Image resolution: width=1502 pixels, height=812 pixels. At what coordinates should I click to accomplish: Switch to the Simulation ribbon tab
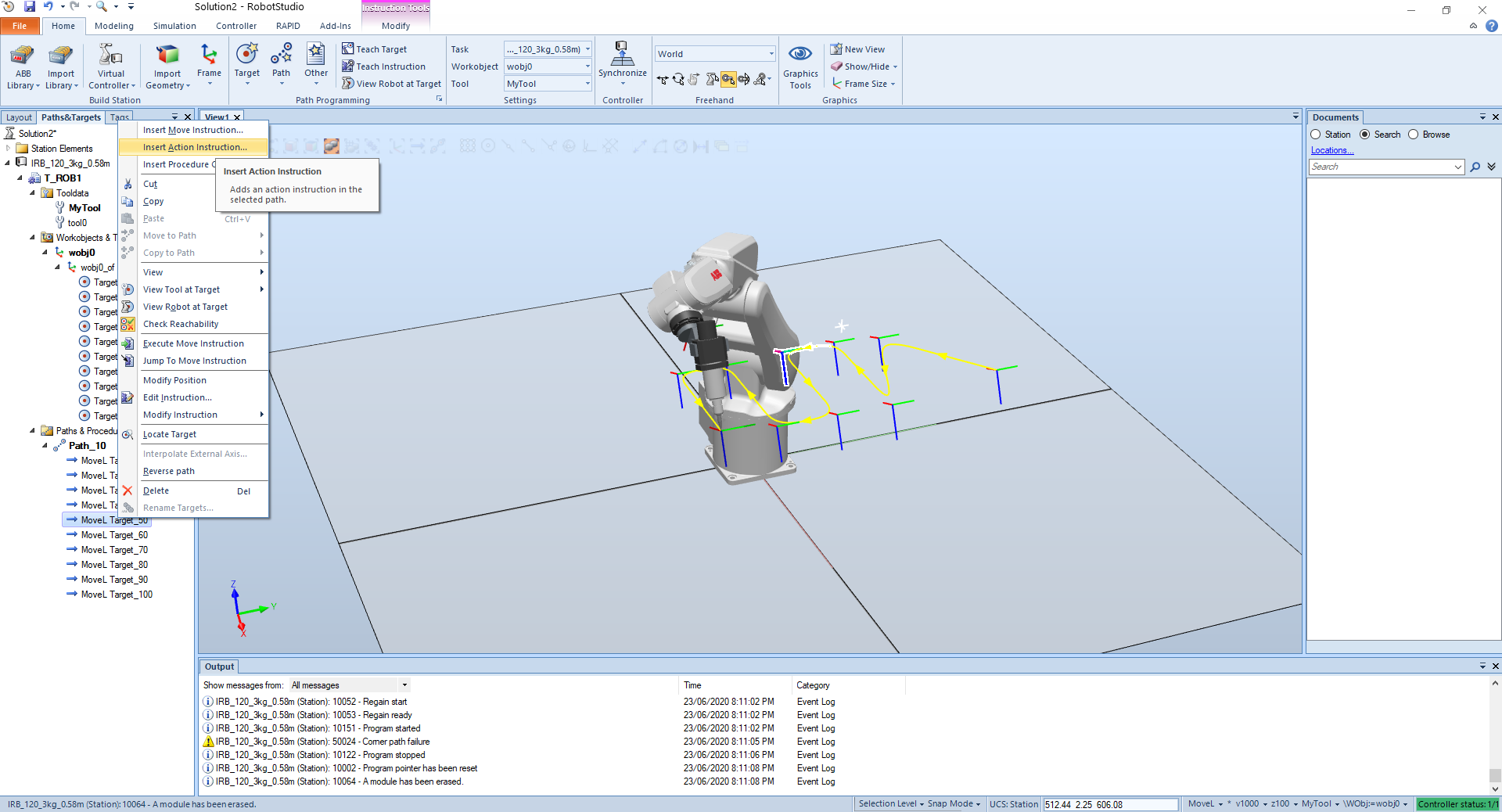point(174,26)
